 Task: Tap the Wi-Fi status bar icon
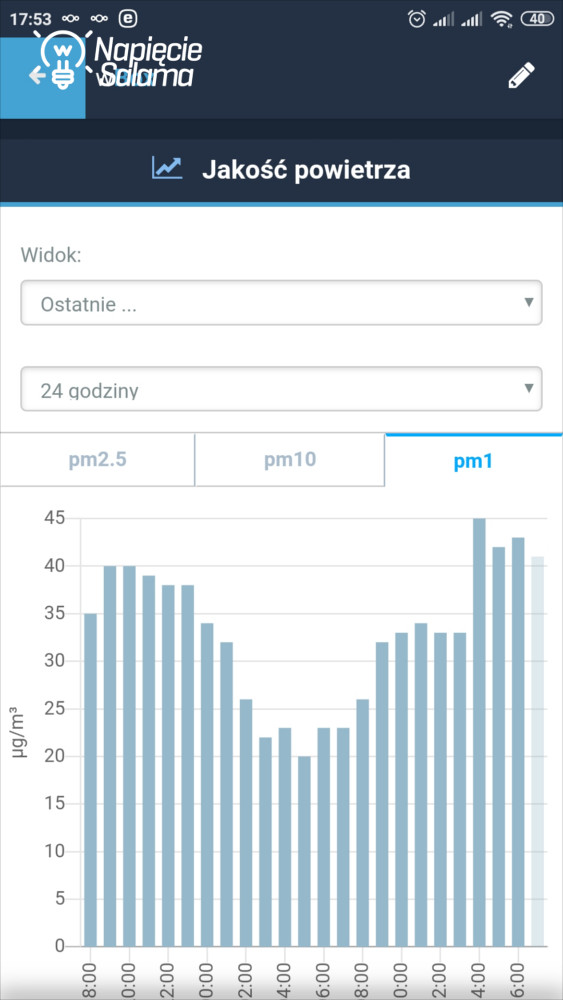pos(502,20)
